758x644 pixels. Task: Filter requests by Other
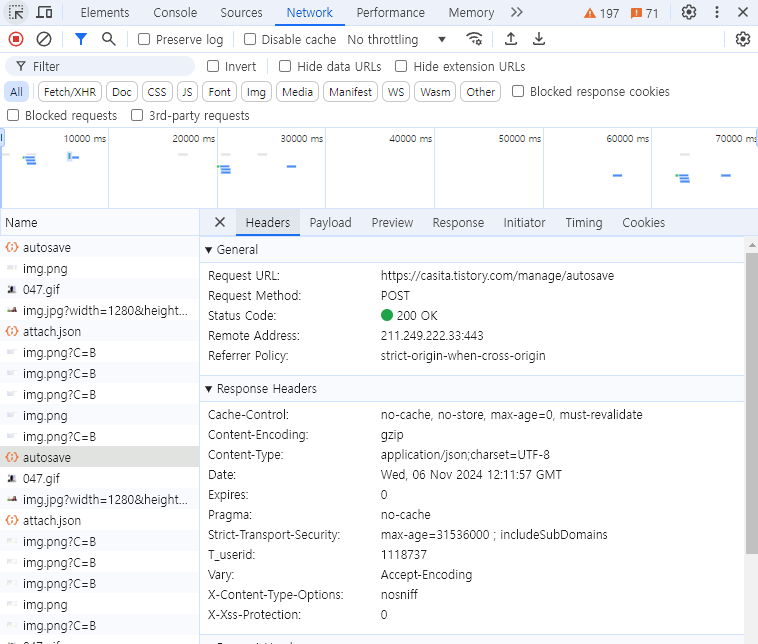coord(481,92)
